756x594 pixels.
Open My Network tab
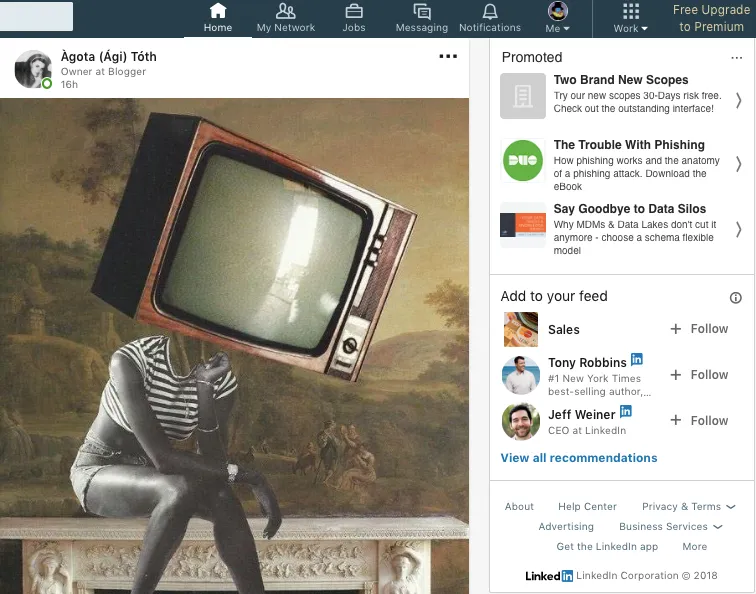(x=285, y=18)
